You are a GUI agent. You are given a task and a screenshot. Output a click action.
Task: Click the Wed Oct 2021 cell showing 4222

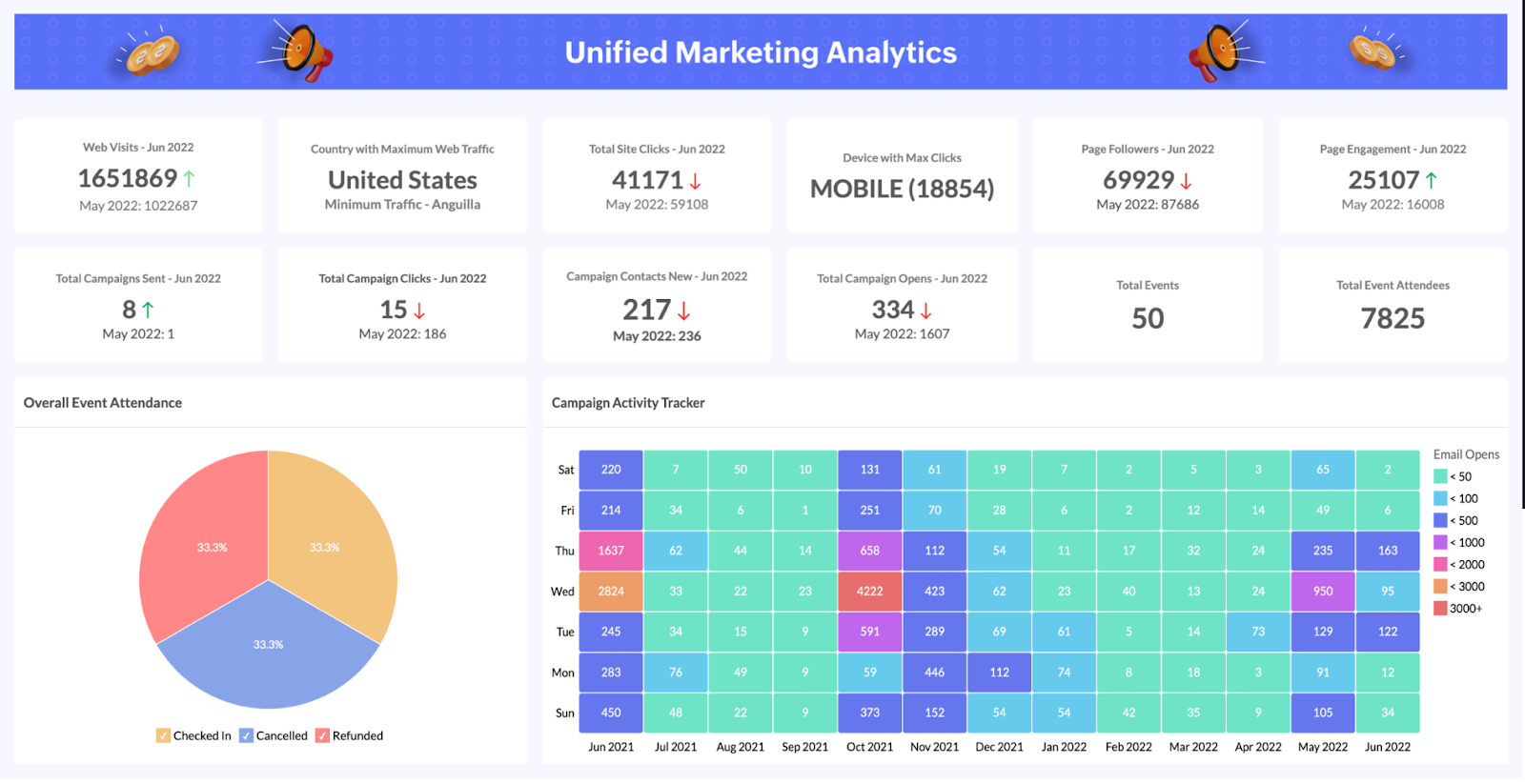coord(869,592)
